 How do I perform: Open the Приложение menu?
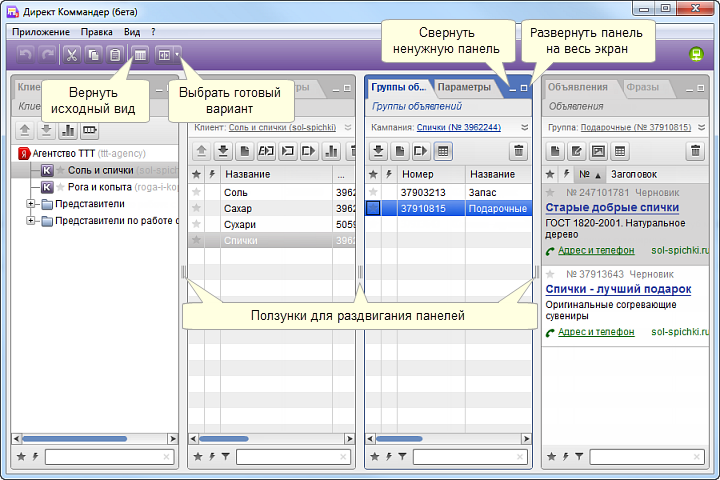point(41,32)
